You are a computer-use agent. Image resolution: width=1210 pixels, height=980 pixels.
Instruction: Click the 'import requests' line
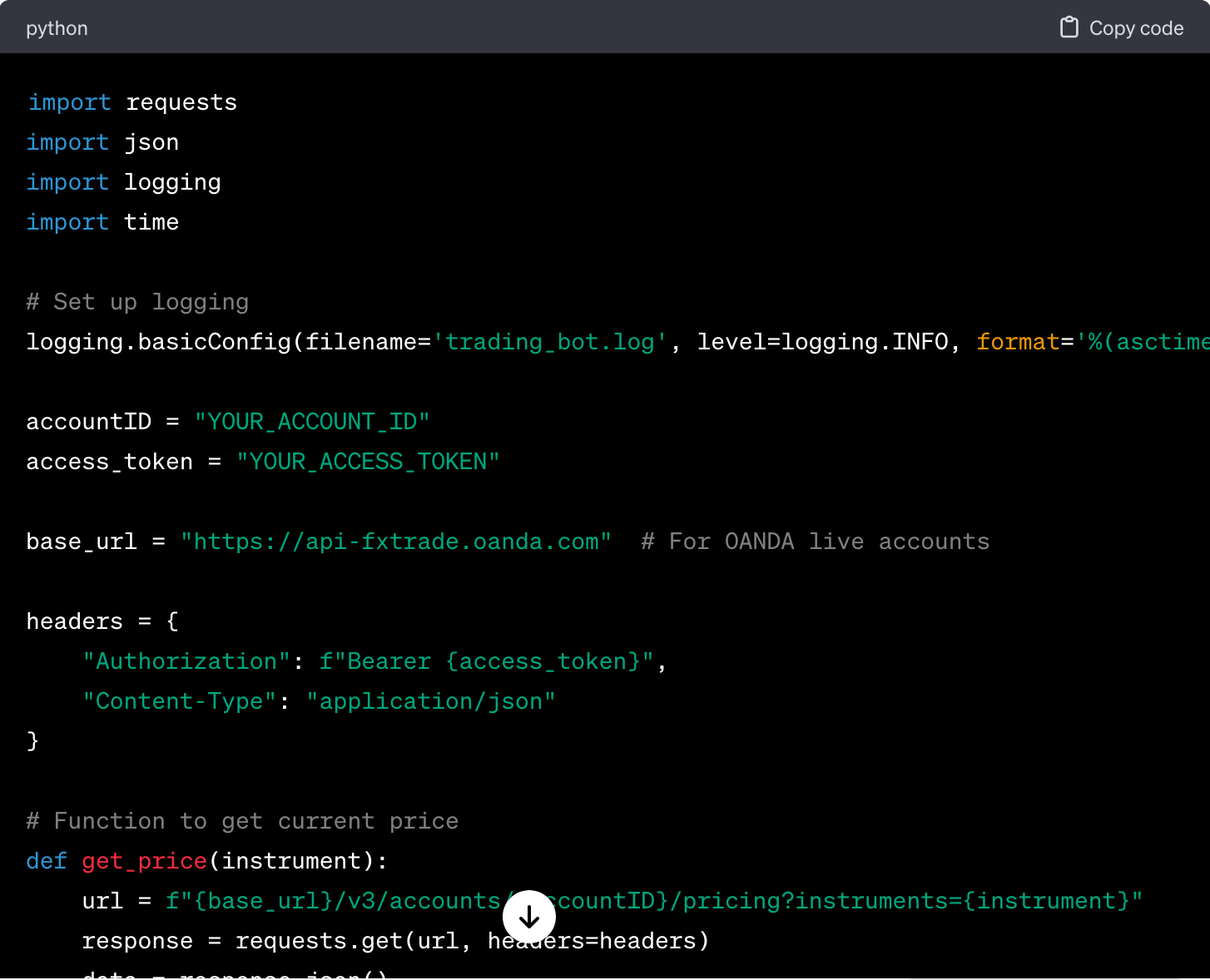pyautogui.click(x=132, y=102)
